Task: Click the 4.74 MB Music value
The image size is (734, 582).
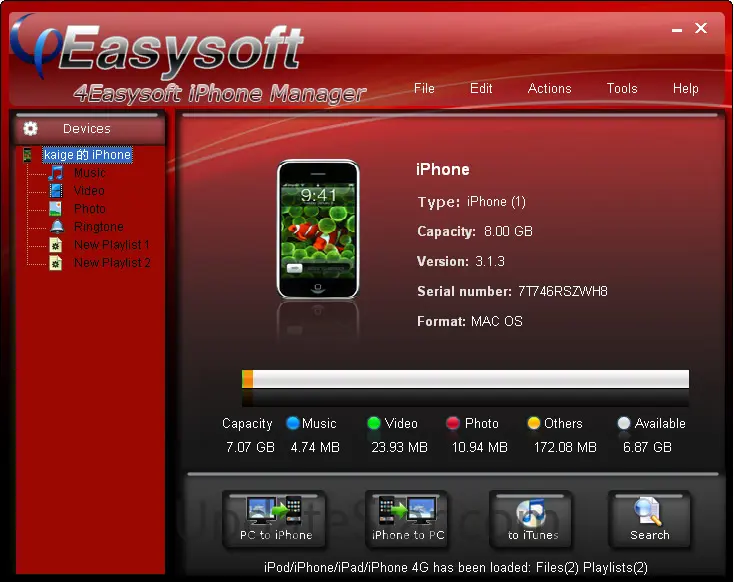Action: pos(315,447)
